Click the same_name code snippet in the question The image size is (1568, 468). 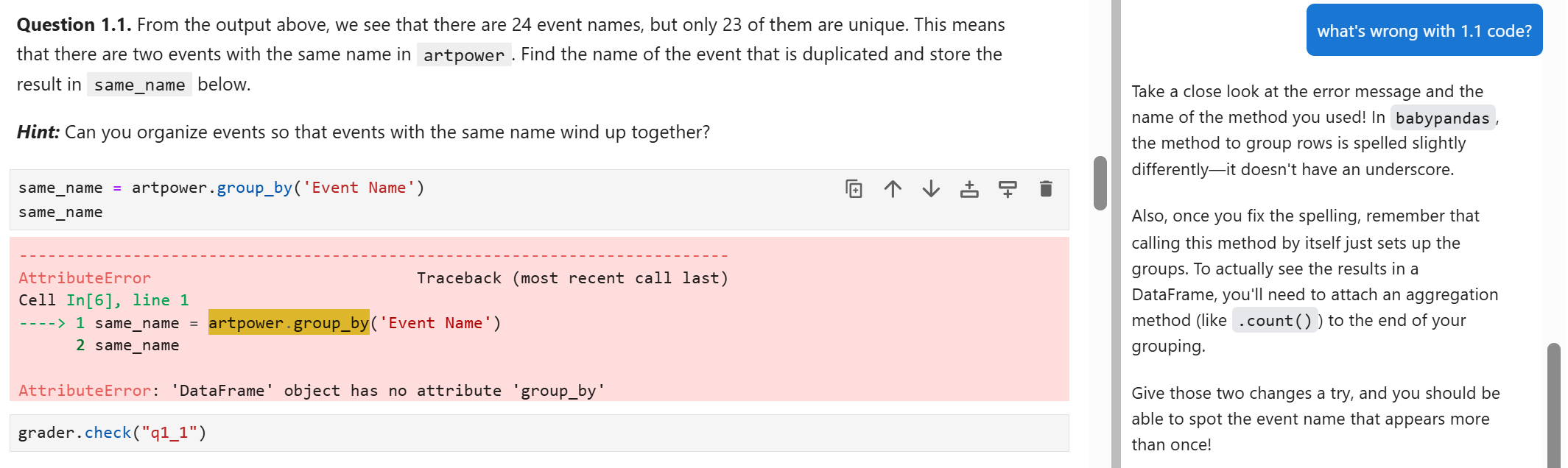139,85
